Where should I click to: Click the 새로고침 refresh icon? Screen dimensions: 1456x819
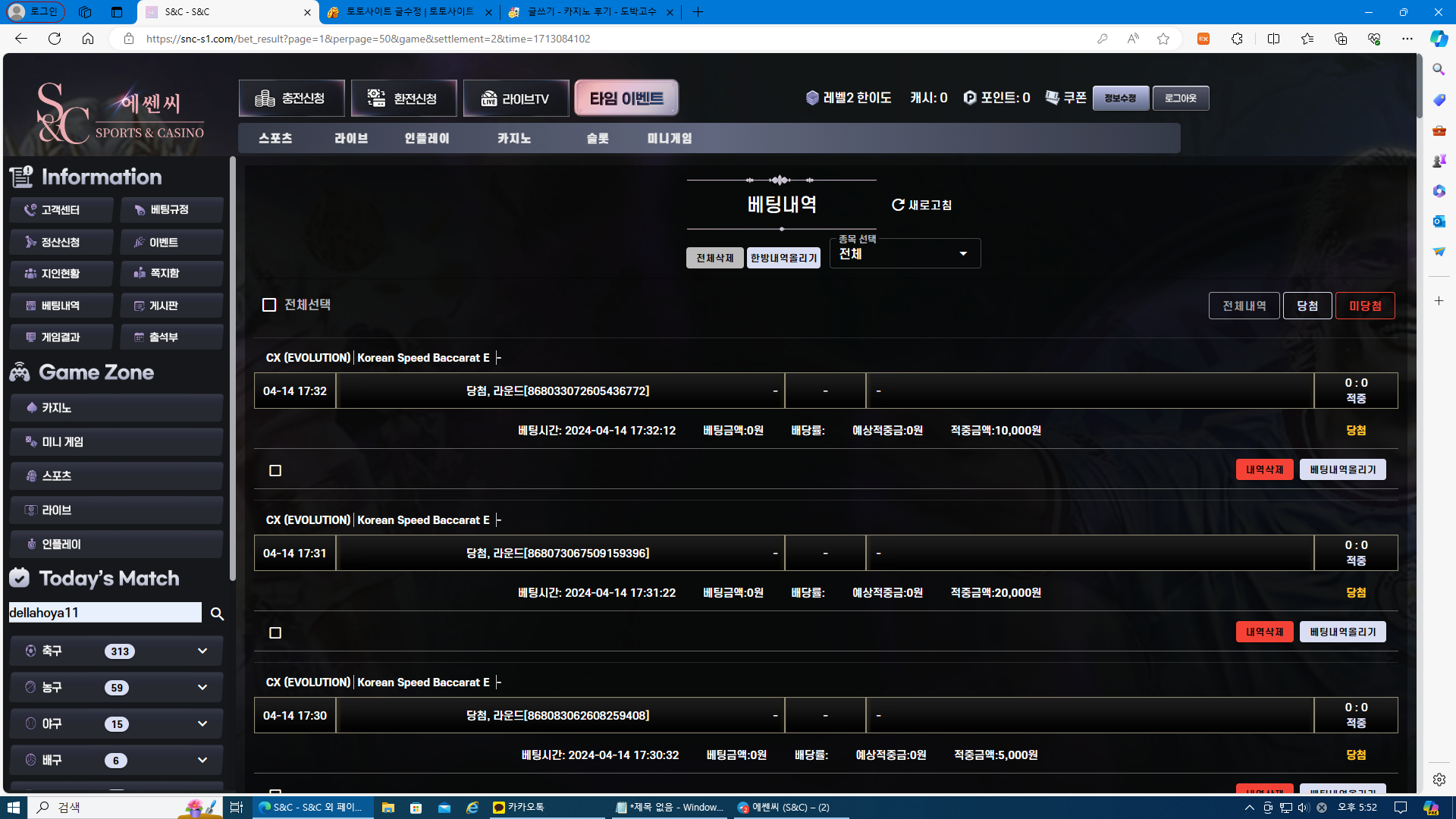(898, 205)
